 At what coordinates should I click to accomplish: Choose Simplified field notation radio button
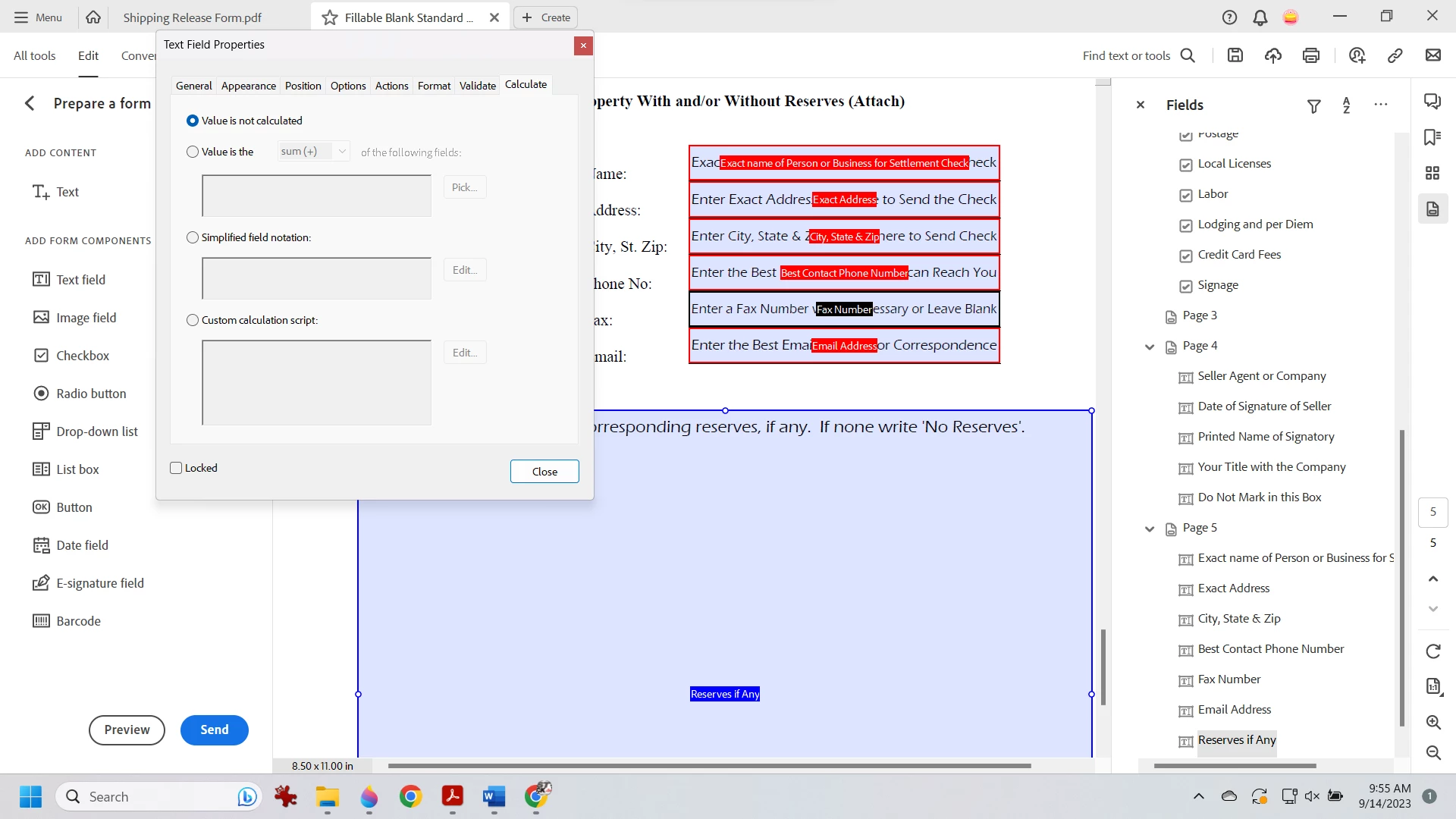point(193,237)
